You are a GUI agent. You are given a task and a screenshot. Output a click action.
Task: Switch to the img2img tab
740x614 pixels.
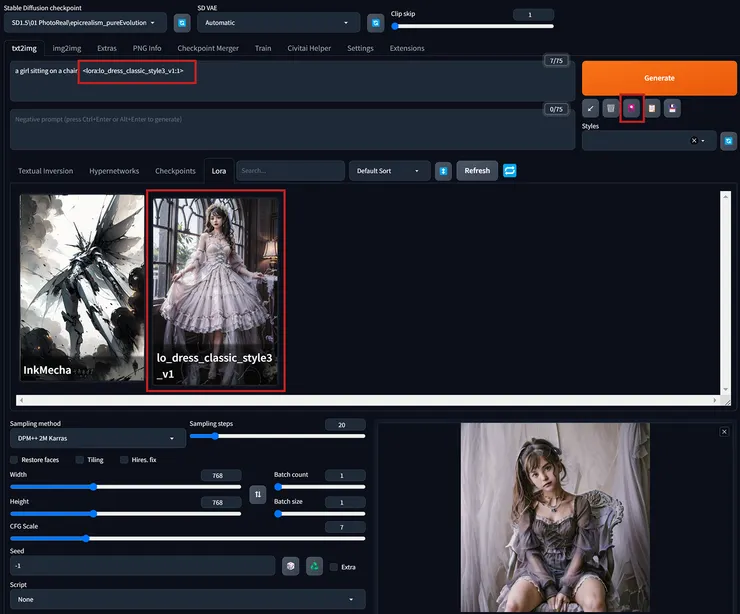pyautogui.click(x=67, y=48)
